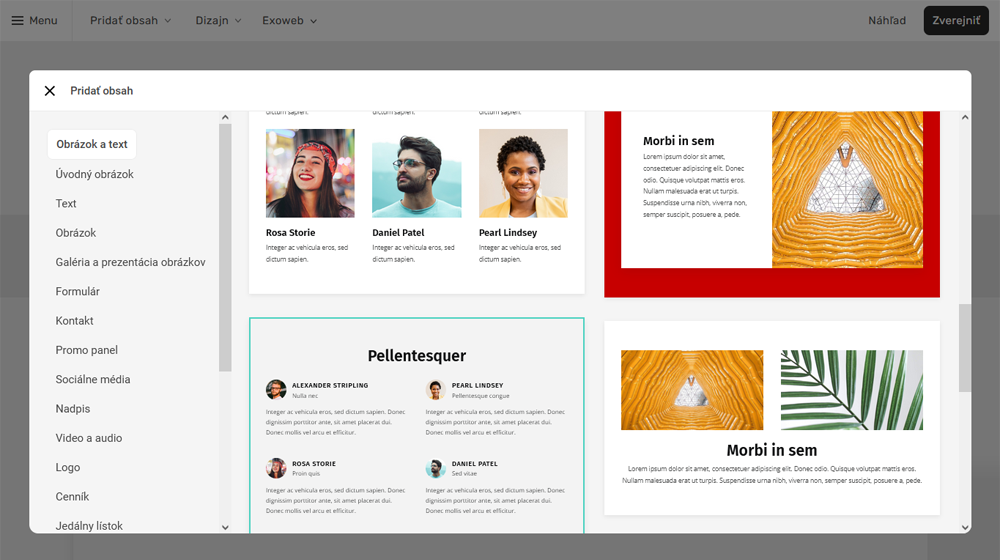Click sidebar scroll-up arrow
This screenshot has height=560, width=1000.
(225, 117)
